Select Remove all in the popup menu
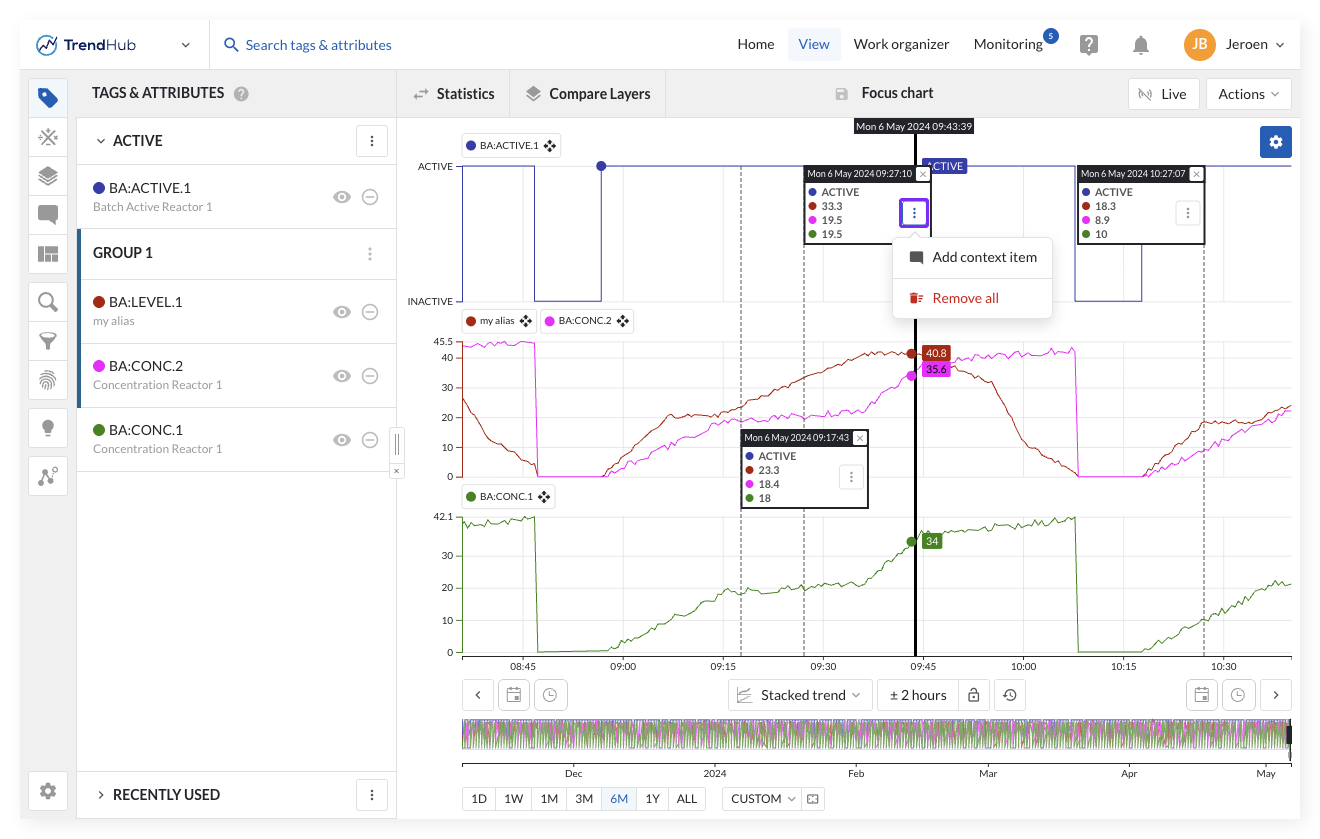The width and height of the screenshot is (1320, 839). [x=965, y=298]
